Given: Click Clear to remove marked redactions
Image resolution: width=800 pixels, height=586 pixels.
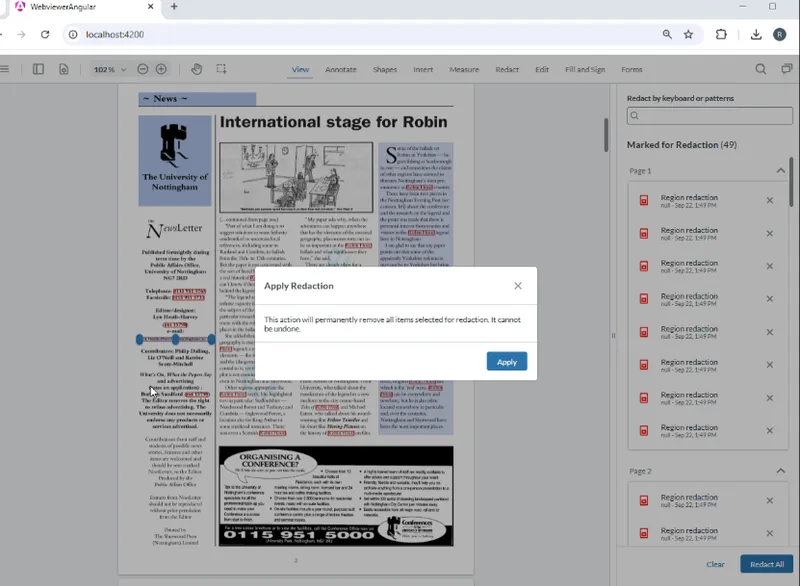Looking at the screenshot, I should (x=715, y=564).
